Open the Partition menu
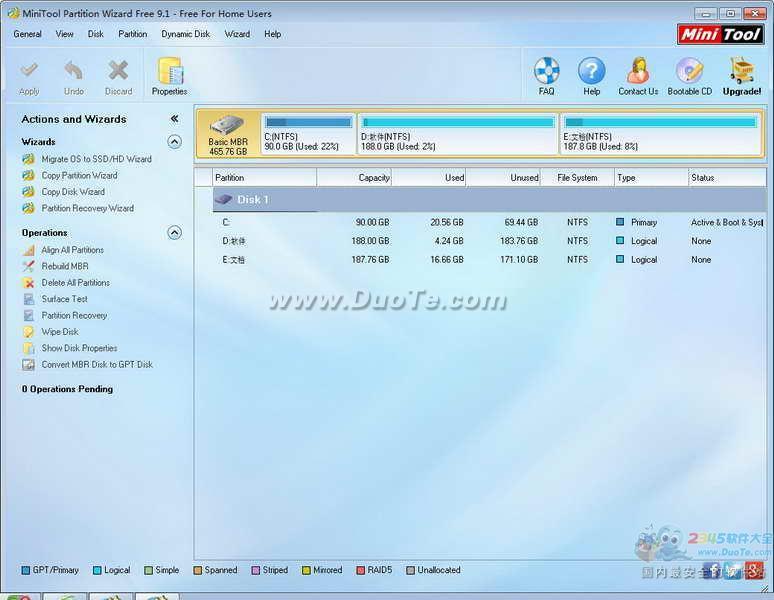 pos(132,34)
